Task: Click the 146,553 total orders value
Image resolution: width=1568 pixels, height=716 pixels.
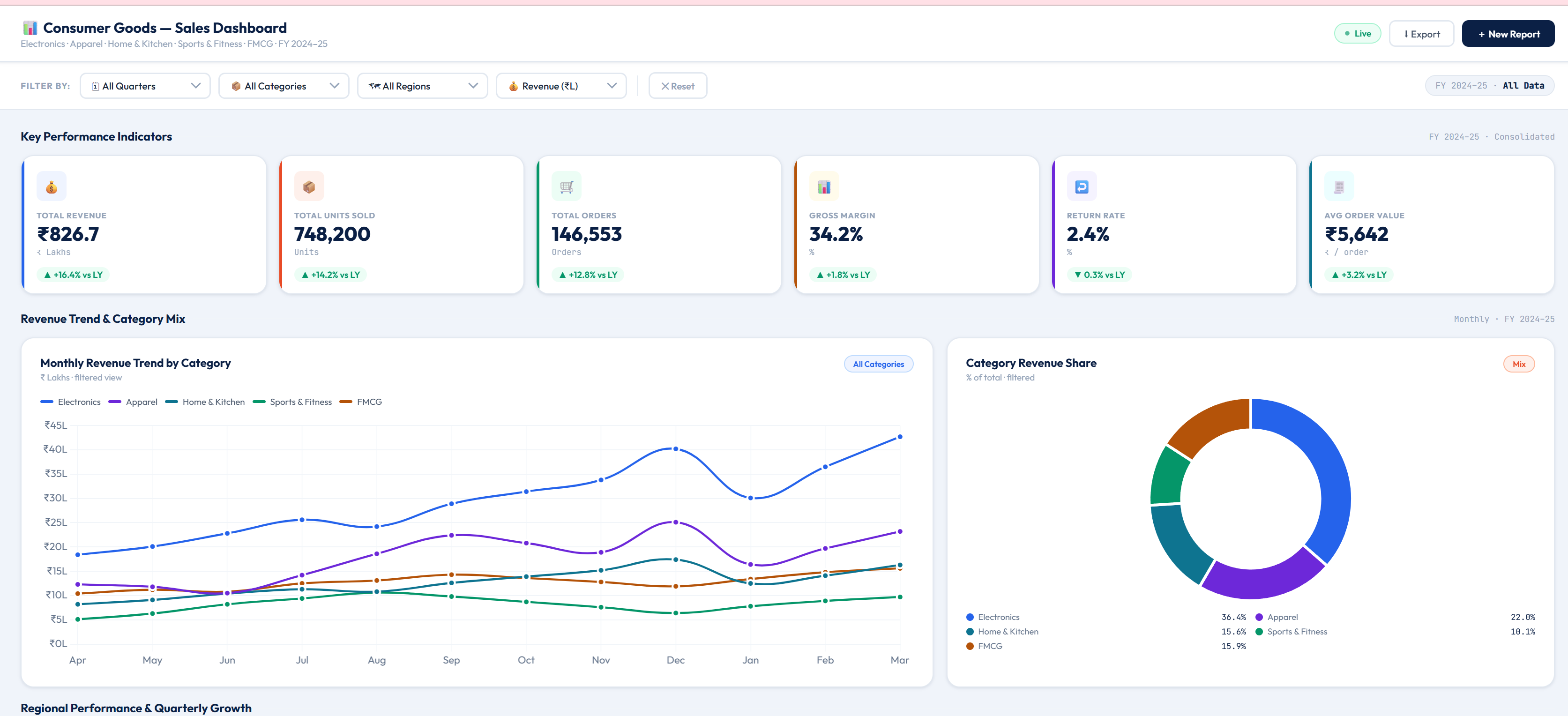Action: [x=587, y=234]
